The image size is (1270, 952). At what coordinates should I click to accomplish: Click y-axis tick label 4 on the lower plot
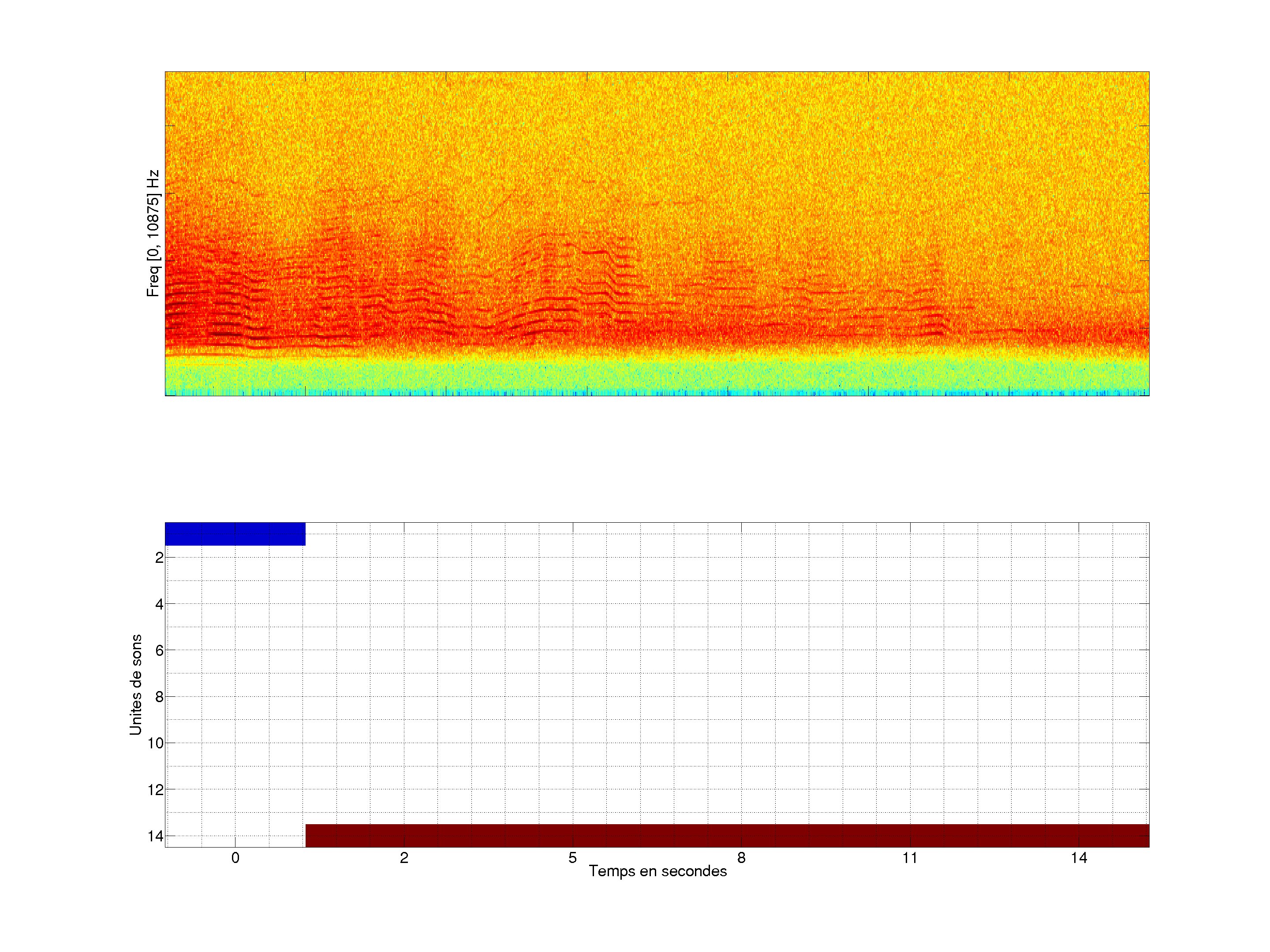tap(159, 604)
